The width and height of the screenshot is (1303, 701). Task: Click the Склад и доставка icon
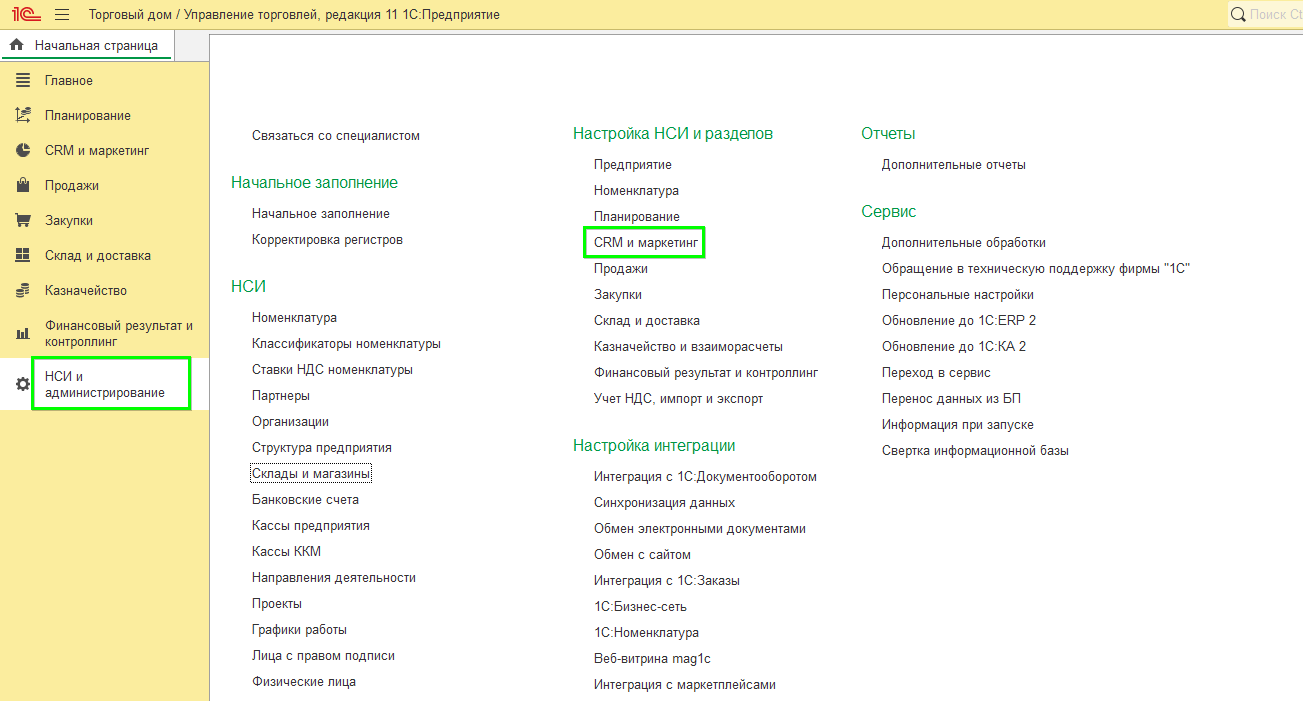[23, 255]
